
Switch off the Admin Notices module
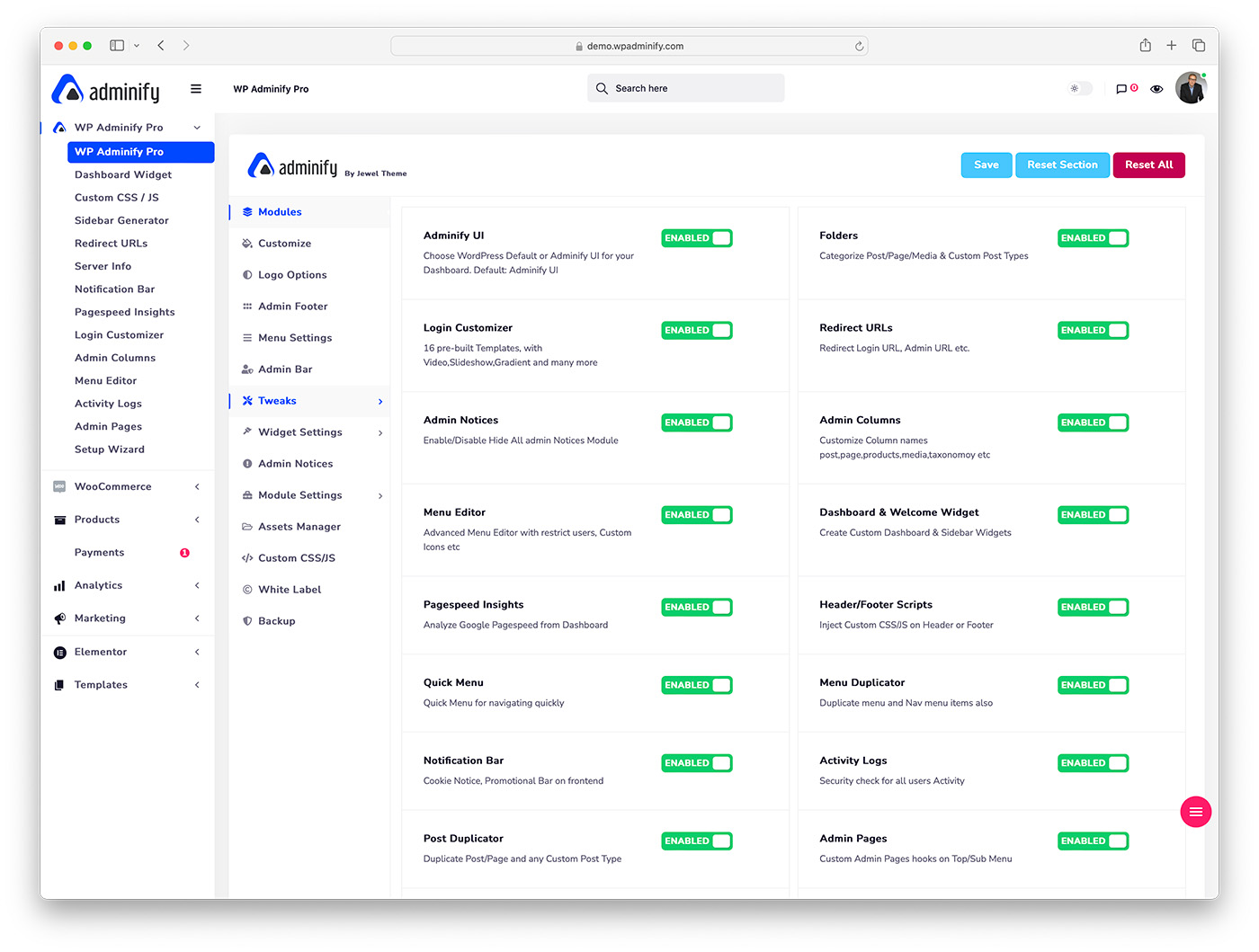coord(697,423)
